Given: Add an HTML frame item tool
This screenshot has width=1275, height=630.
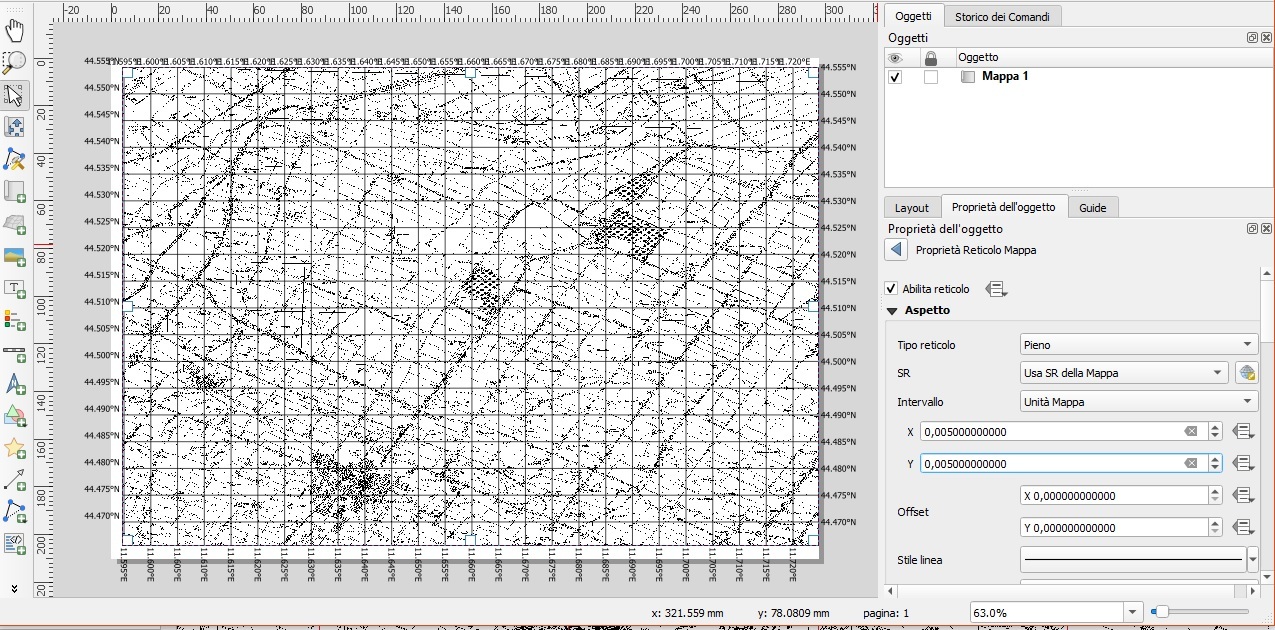Looking at the screenshot, I should (15, 544).
